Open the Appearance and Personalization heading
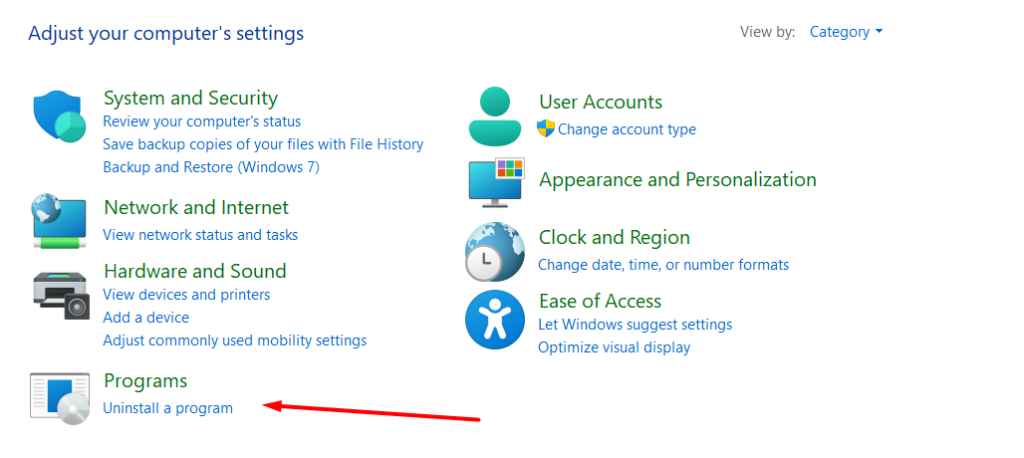 point(677,180)
